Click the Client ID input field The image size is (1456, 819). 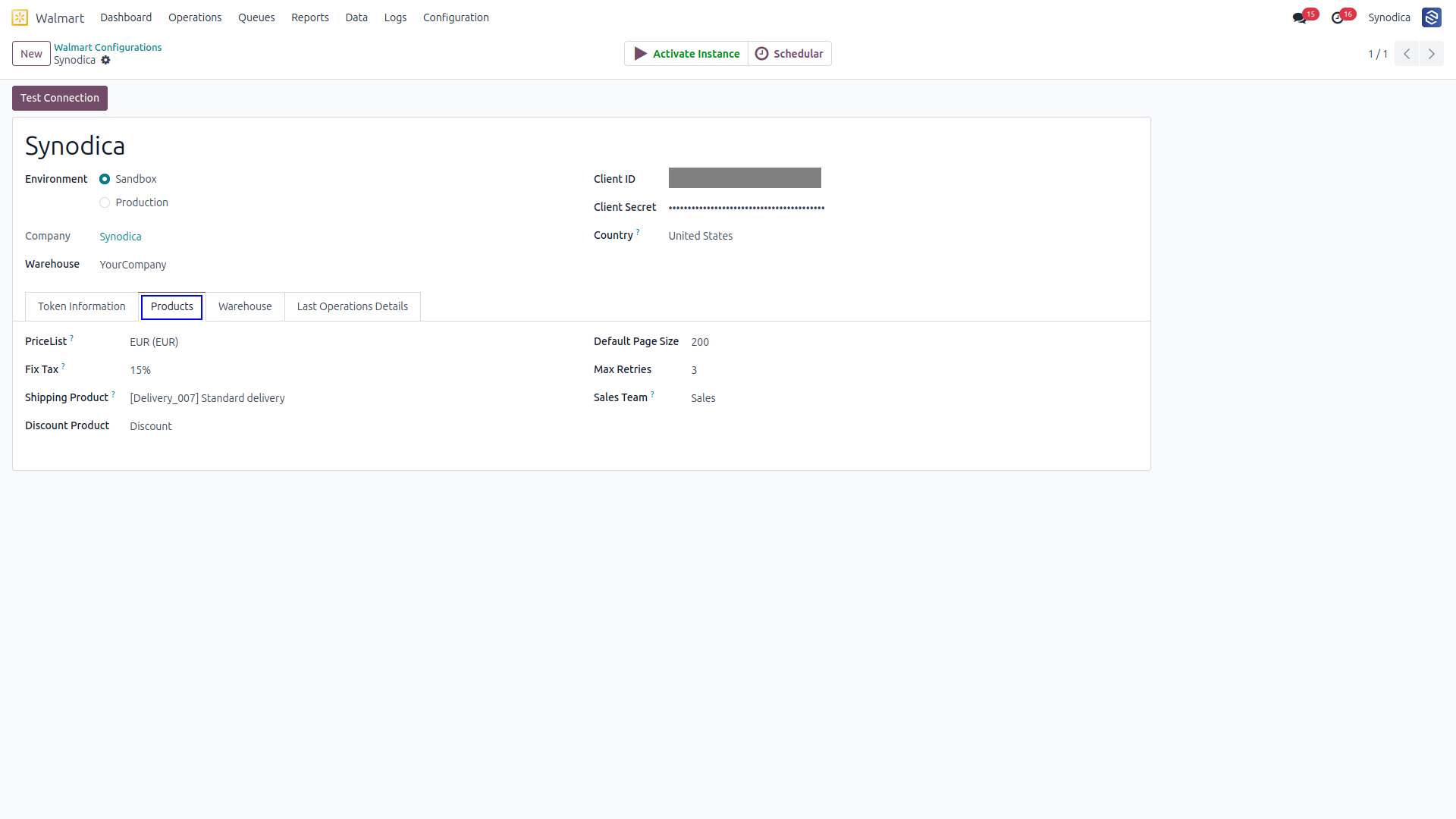(745, 178)
